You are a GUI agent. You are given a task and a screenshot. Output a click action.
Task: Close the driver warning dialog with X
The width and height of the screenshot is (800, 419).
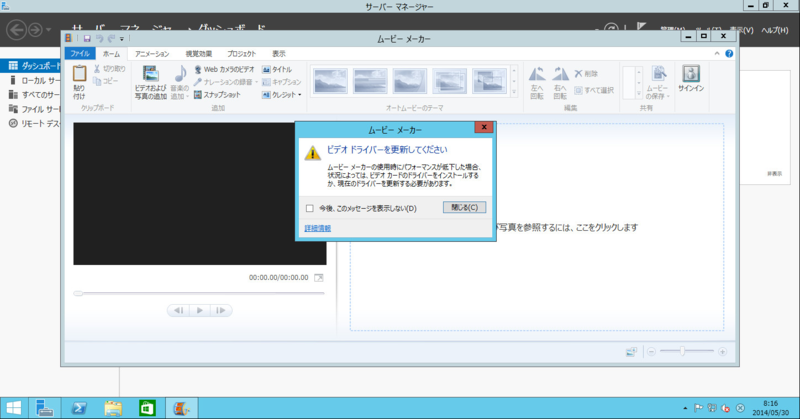(484, 127)
